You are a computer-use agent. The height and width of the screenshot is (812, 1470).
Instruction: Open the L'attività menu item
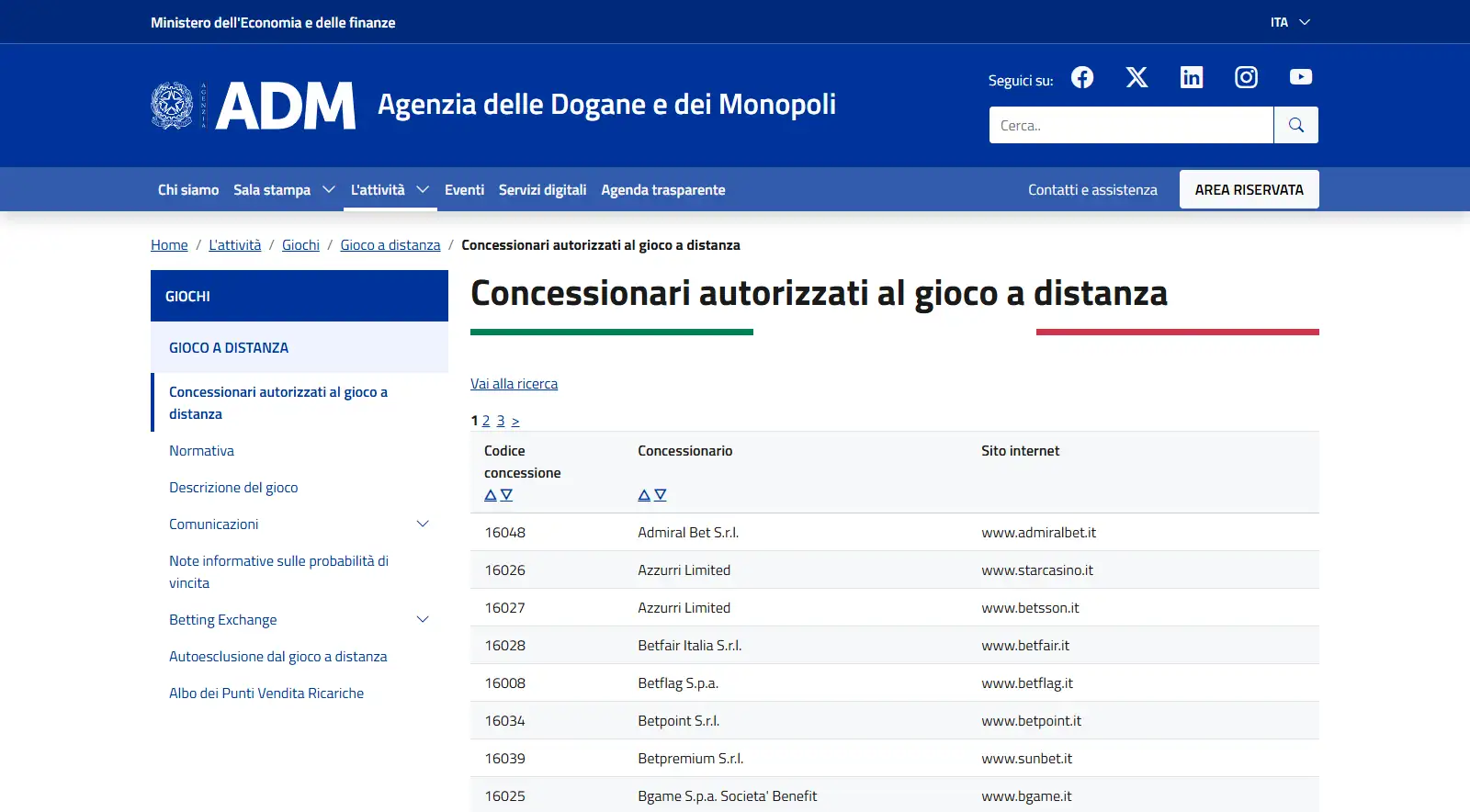(x=378, y=189)
